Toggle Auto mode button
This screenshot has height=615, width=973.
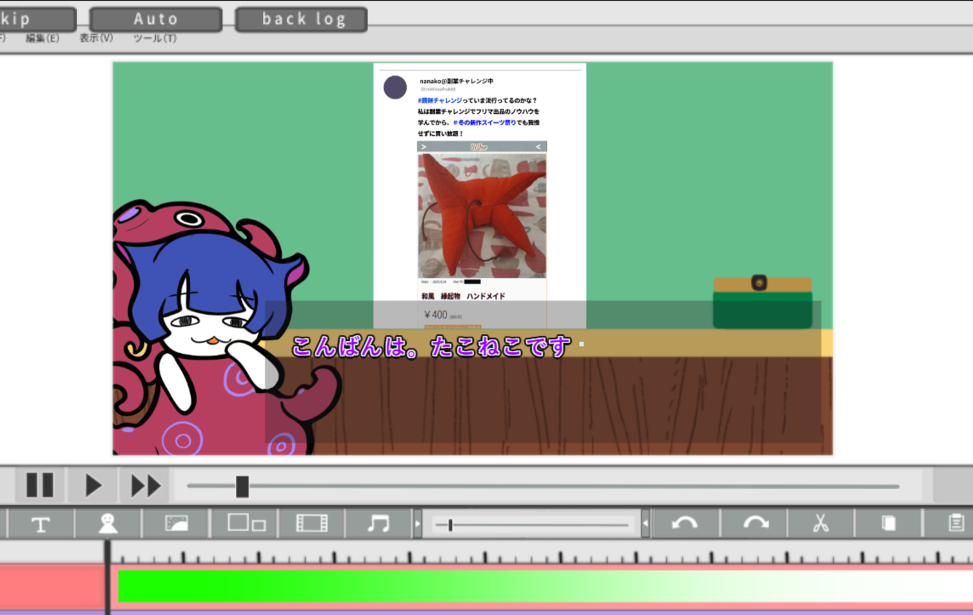coord(156,19)
